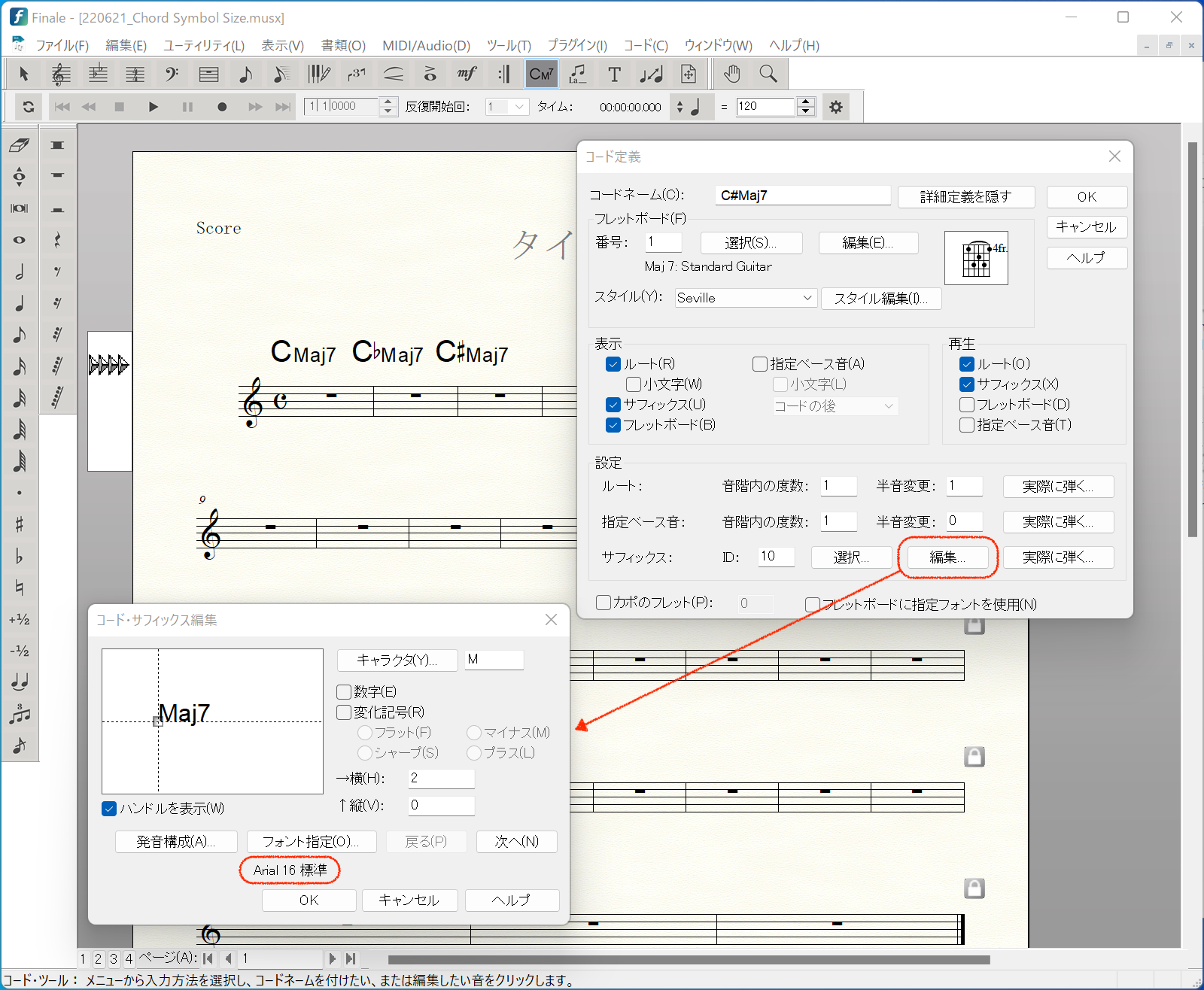Click the guitar fretboard diagram thumbnail
1204x990 pixels.
point(976,258)
